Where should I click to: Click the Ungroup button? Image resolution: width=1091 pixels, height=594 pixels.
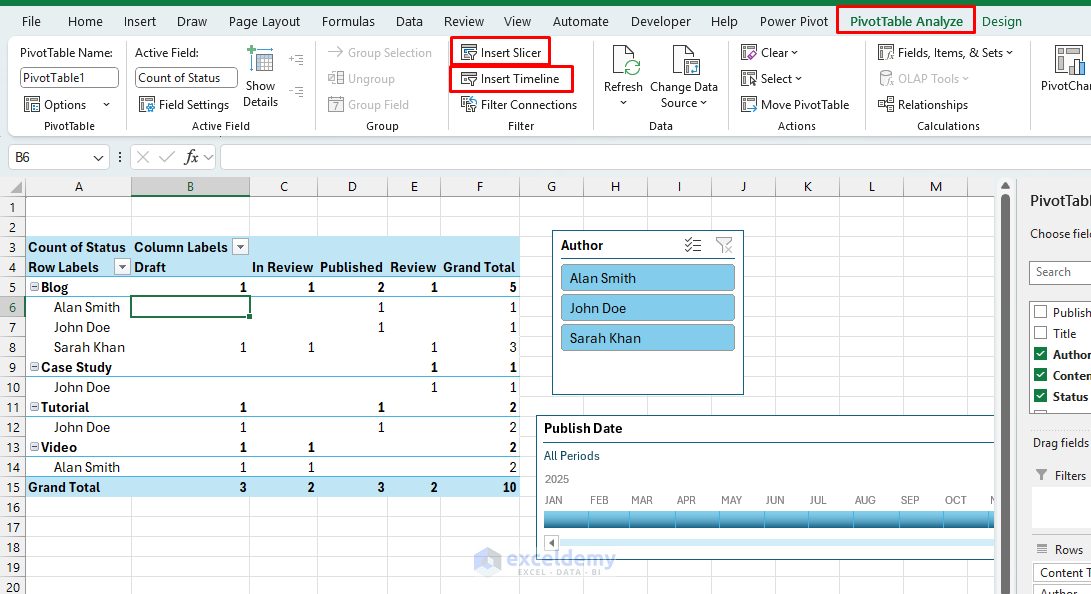tap(361, 79)
